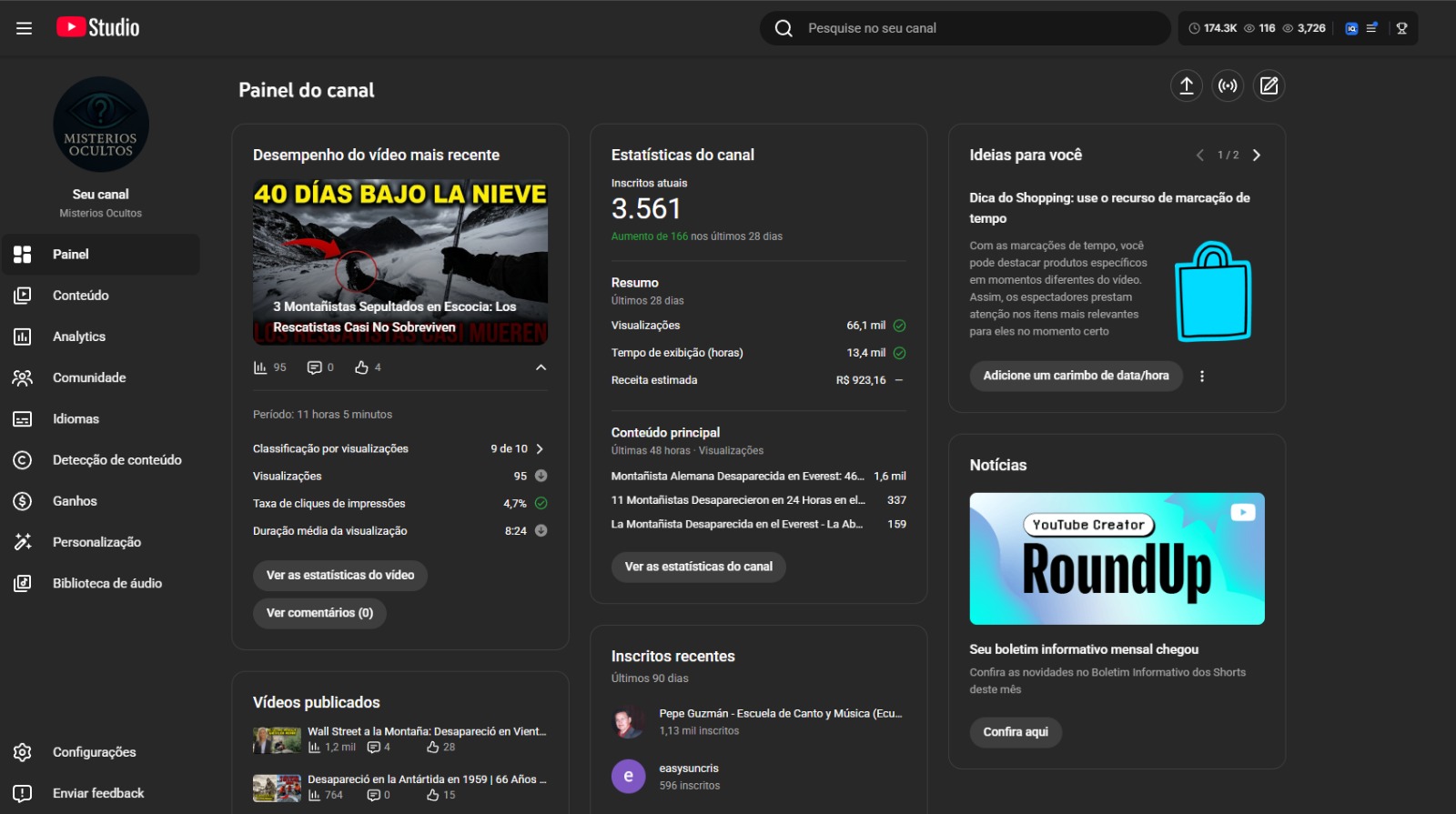Click 'Confira aqui' newsletter button

click(x=1015, y=732)
